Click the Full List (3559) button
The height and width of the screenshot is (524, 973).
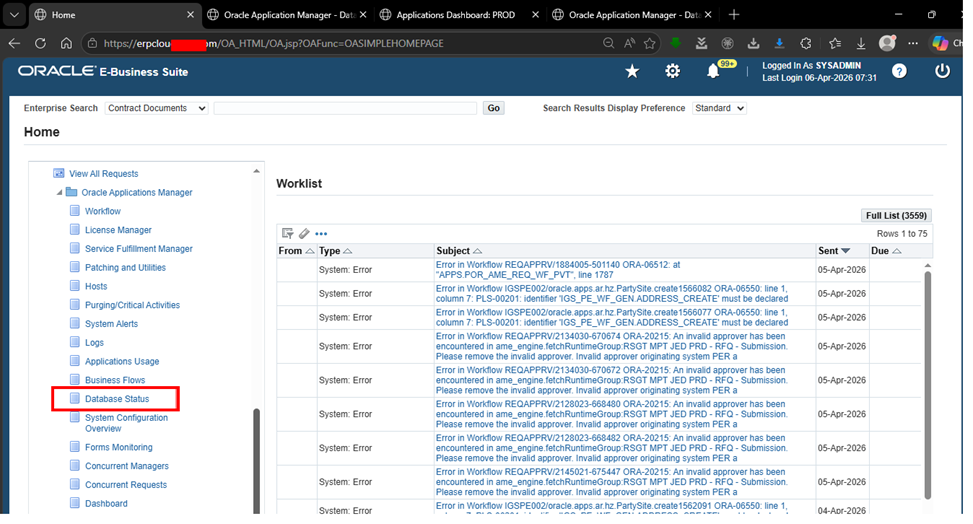[x=896, y=215]
